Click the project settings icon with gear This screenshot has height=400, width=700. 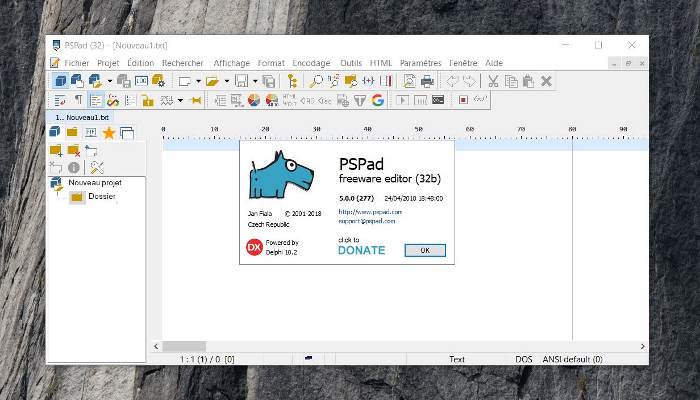(158, 81)
